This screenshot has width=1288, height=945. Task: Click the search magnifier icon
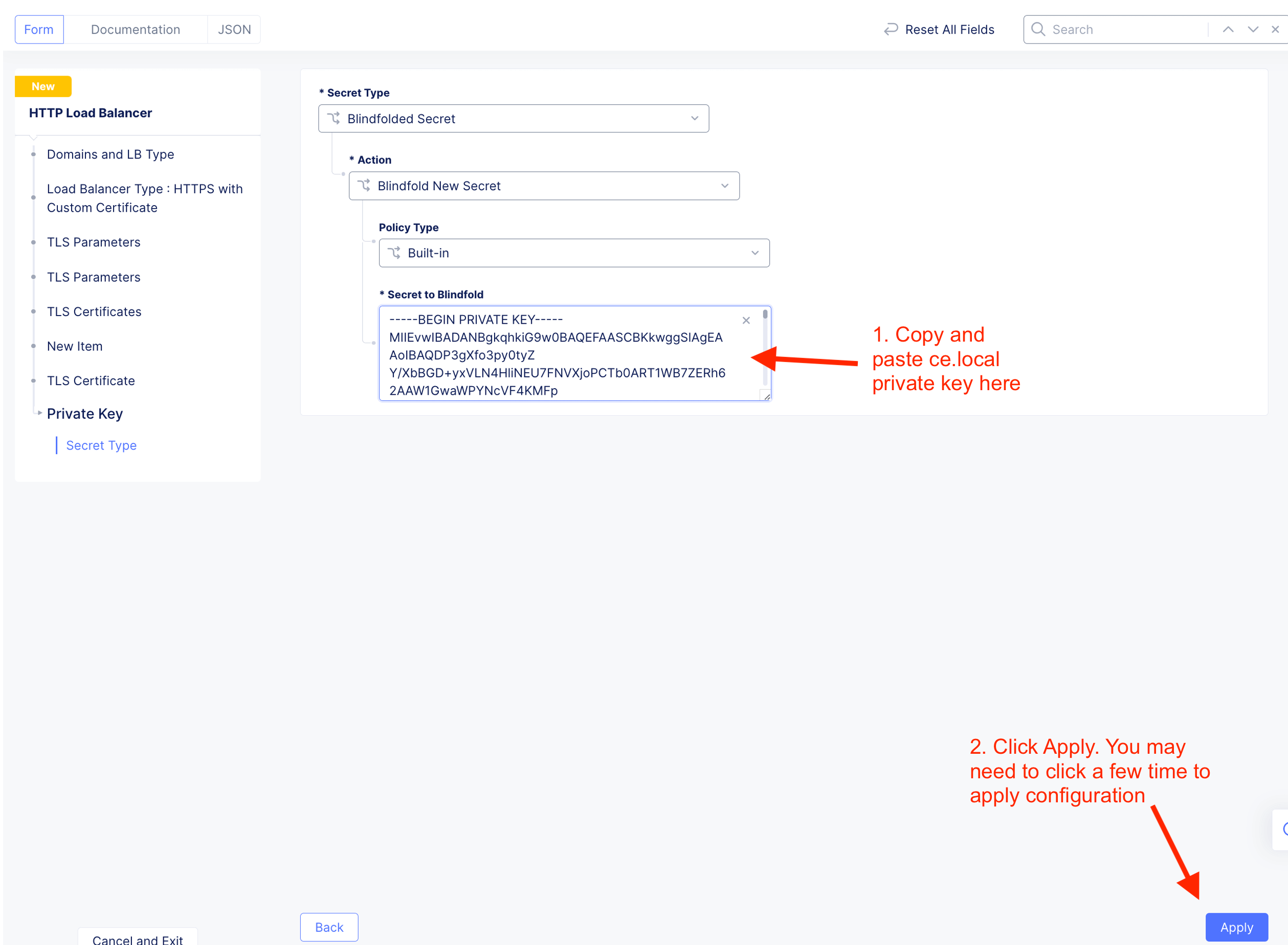[1037, 29]
